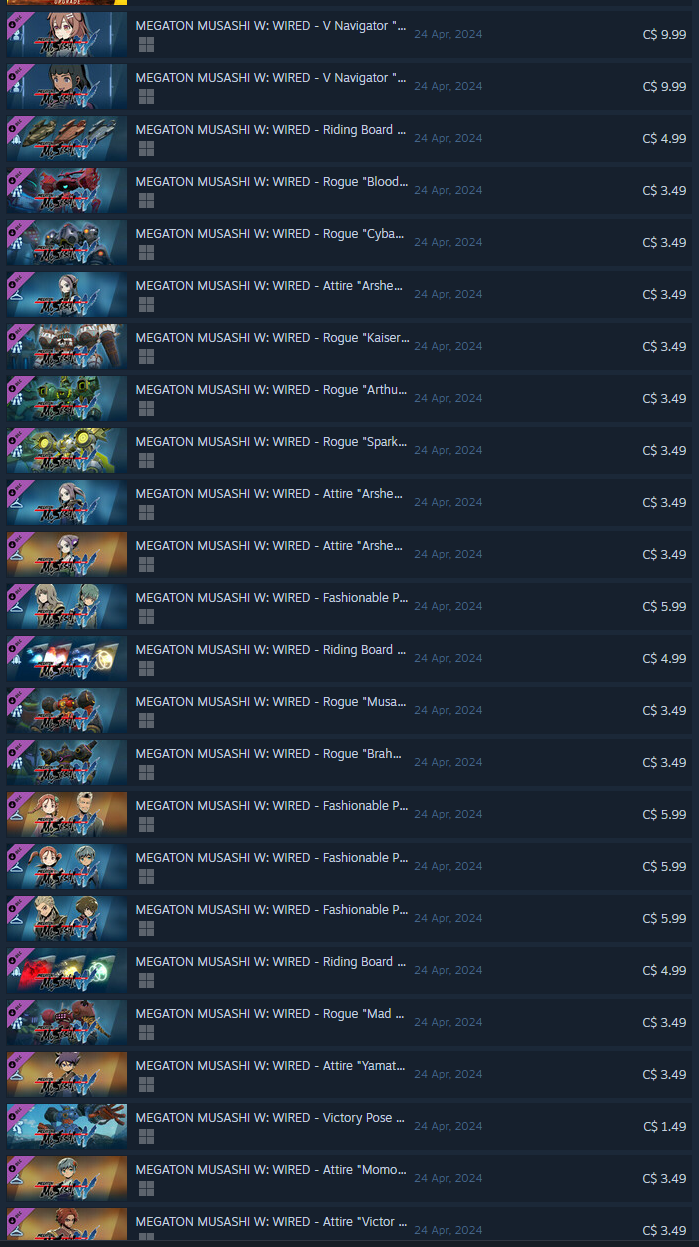Click Windows icon under Rogue "Brah" DLC
The image size is (699, 1247).
pyautogui.click(x=146, y=772)
